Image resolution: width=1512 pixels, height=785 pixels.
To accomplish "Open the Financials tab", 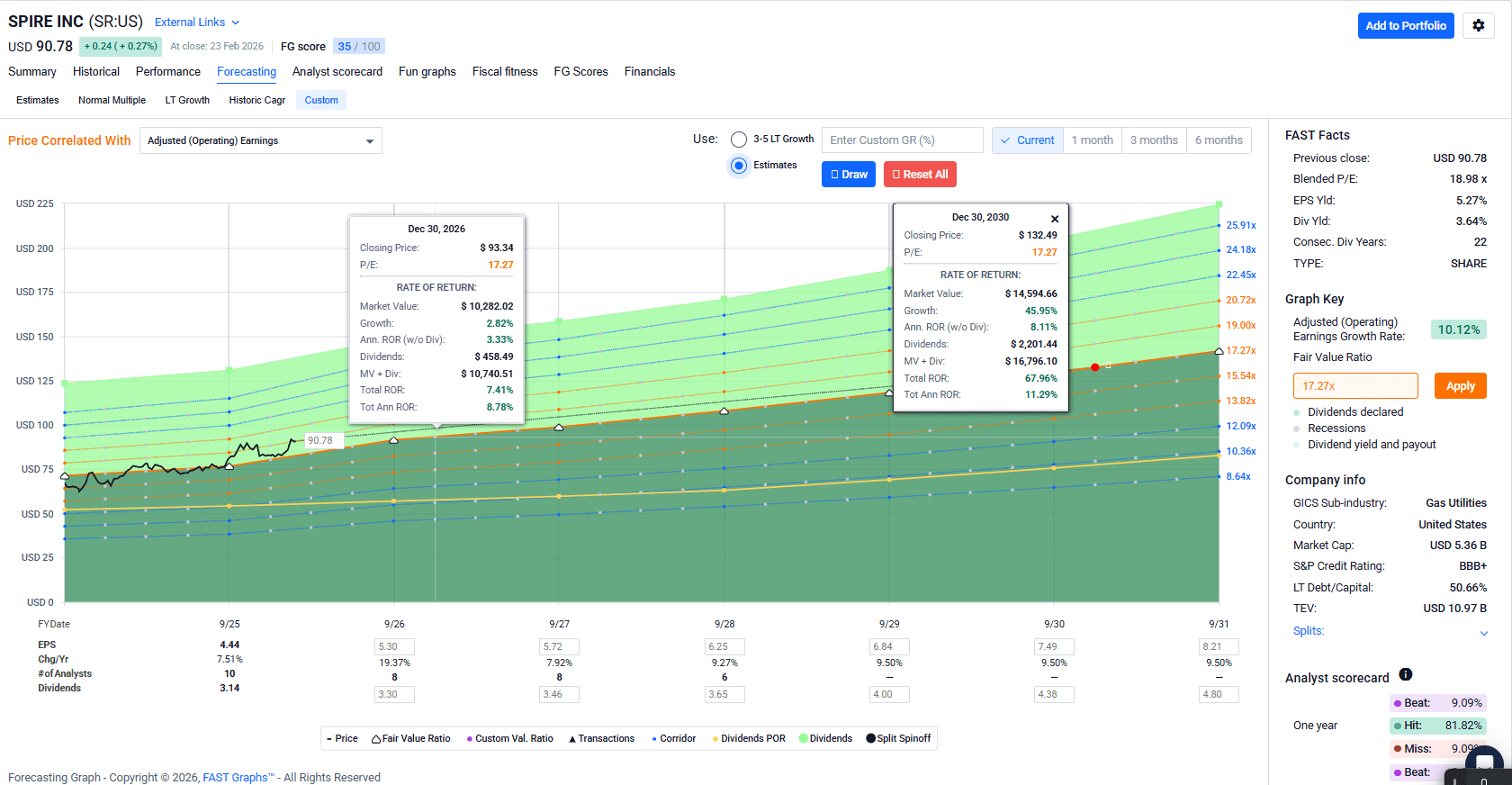I will (x=650, y=72).
